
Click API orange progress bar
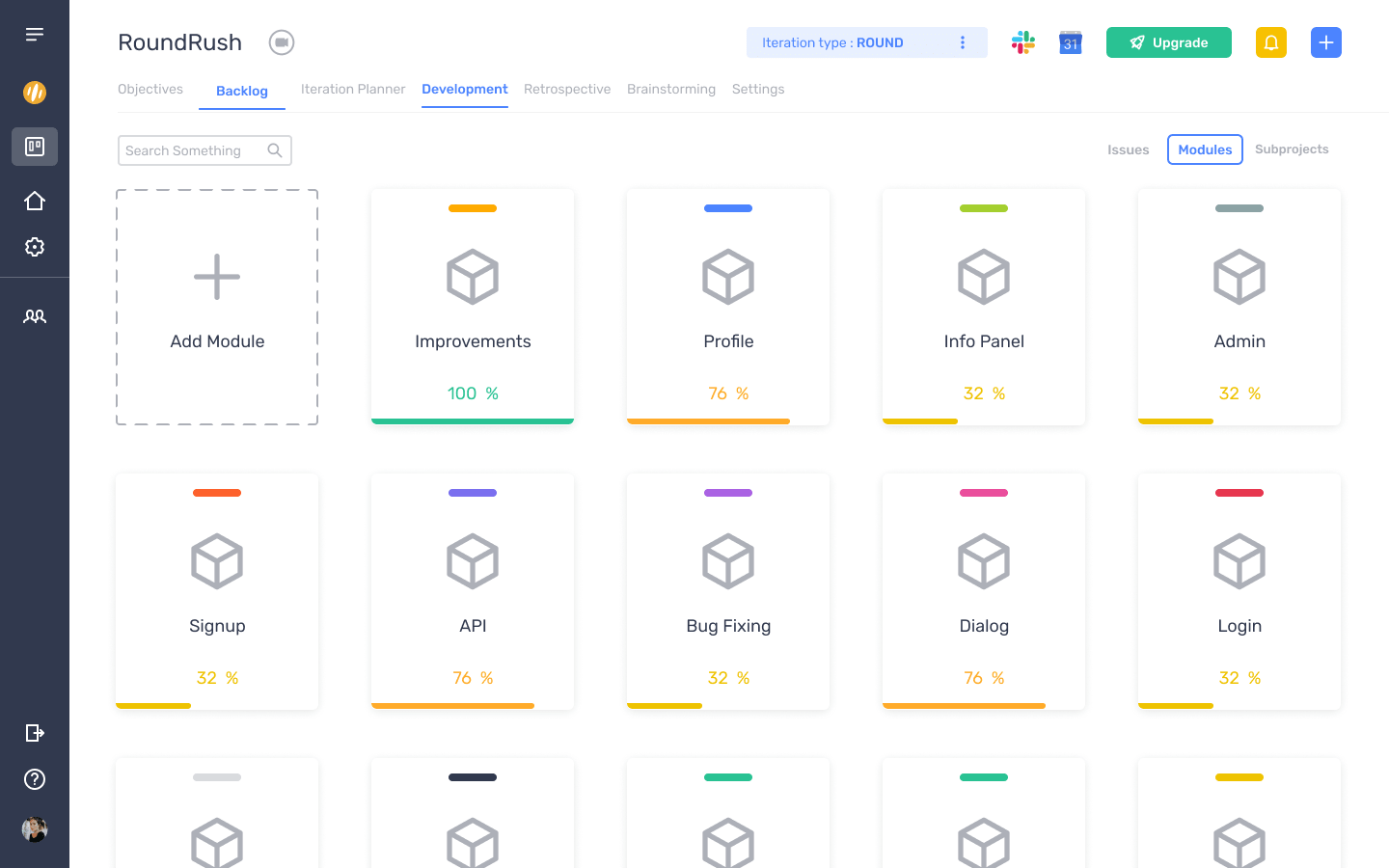[452, 706]
